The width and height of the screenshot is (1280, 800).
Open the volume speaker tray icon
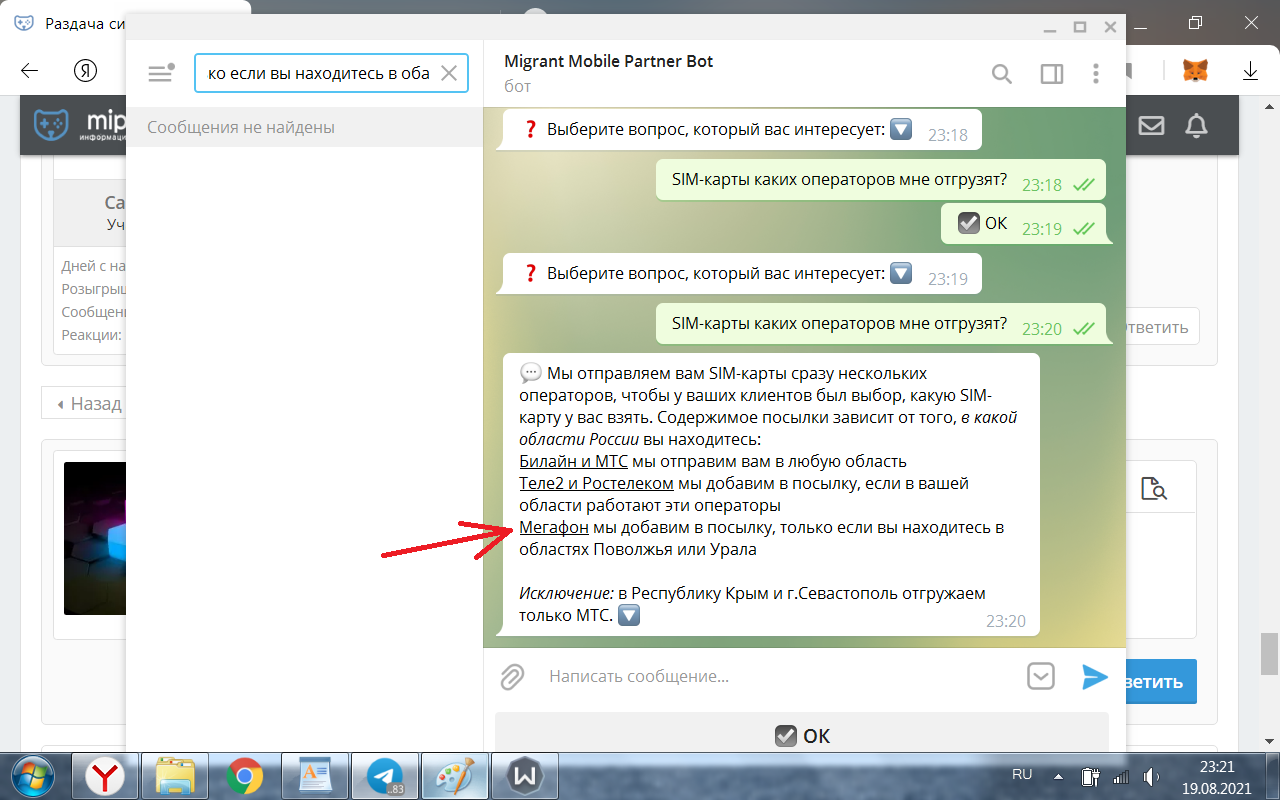[1152, 776]
